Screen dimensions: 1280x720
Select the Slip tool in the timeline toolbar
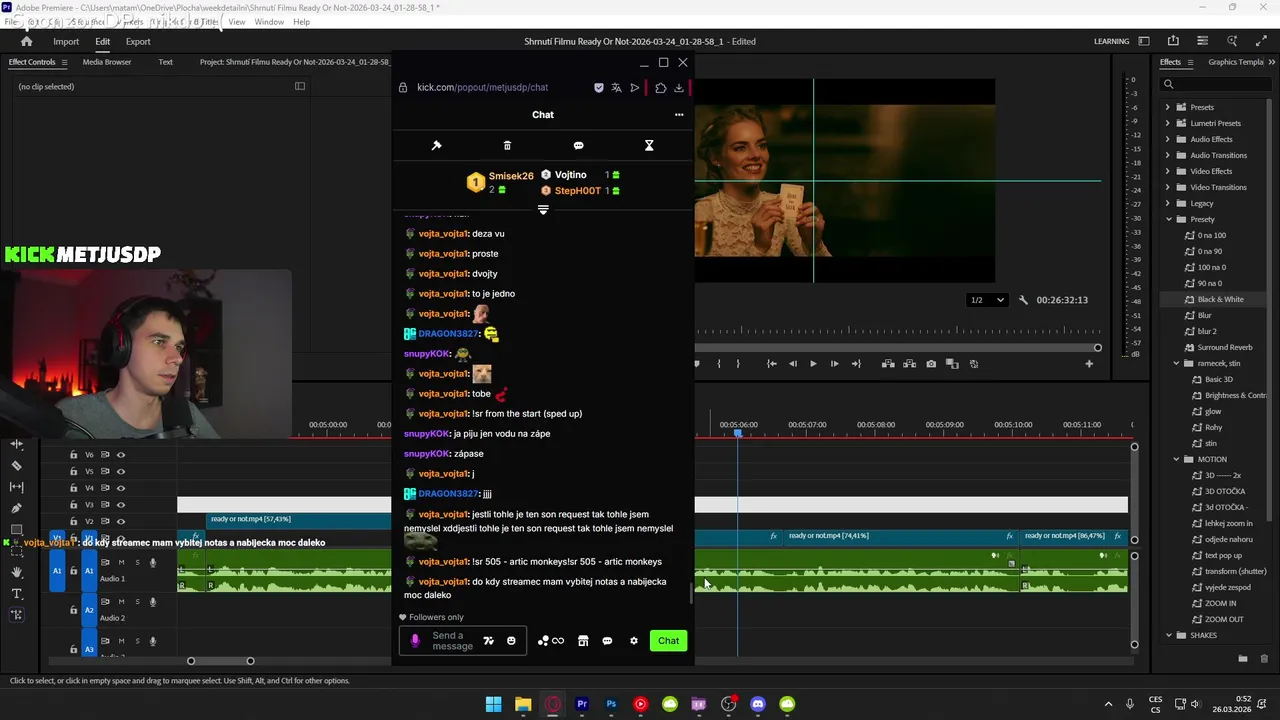pos(16,487)
